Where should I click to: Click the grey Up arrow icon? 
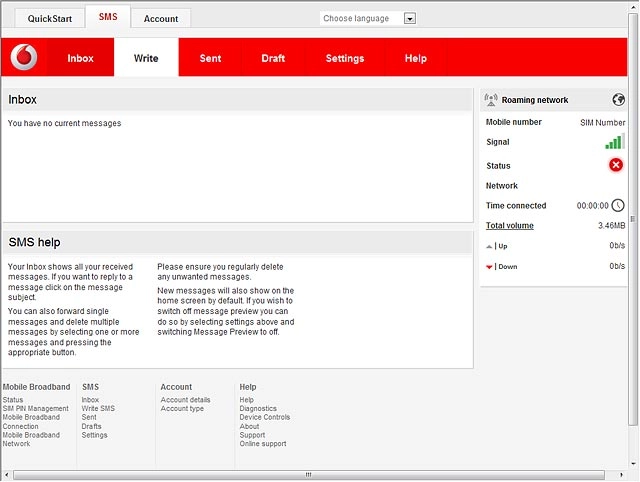[489, 246]
